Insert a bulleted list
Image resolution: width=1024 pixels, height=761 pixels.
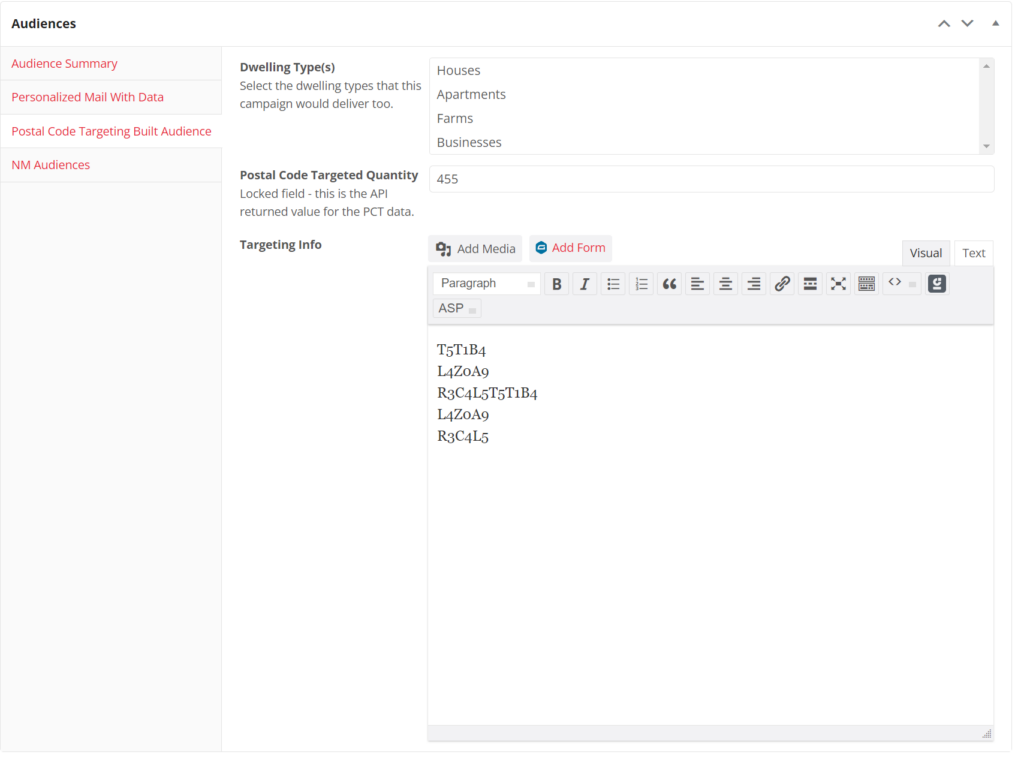[614, 284]
